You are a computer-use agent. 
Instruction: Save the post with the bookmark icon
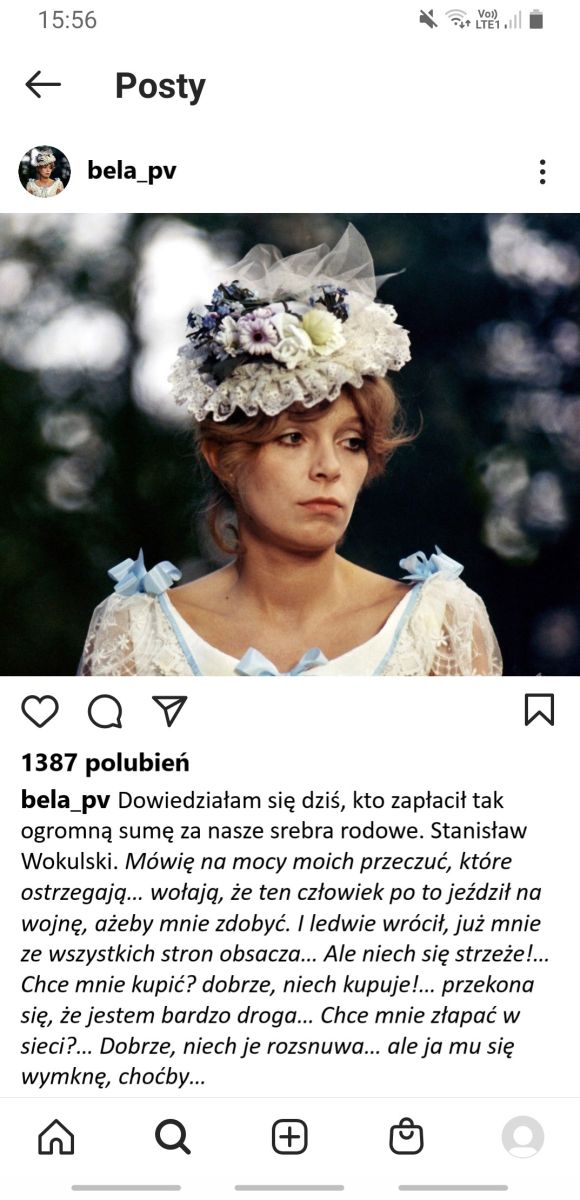pos(539,710)
